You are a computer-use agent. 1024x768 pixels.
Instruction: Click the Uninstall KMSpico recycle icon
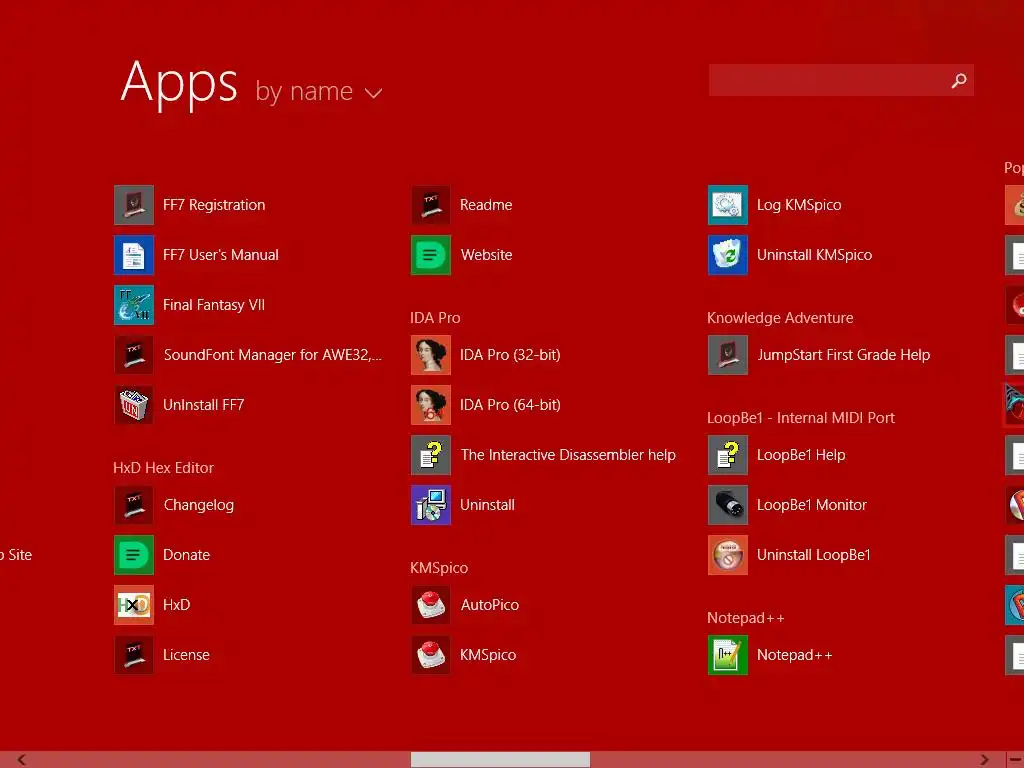[728, 255]
